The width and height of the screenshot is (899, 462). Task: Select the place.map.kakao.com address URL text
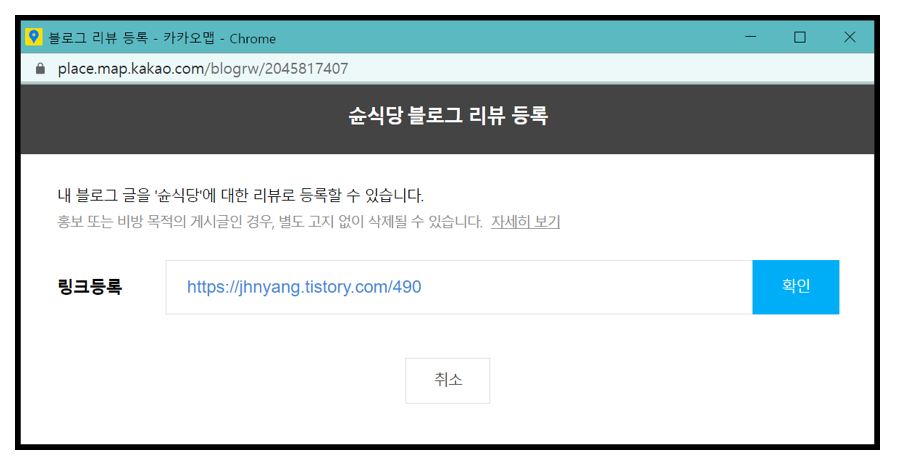coord(203,69)
